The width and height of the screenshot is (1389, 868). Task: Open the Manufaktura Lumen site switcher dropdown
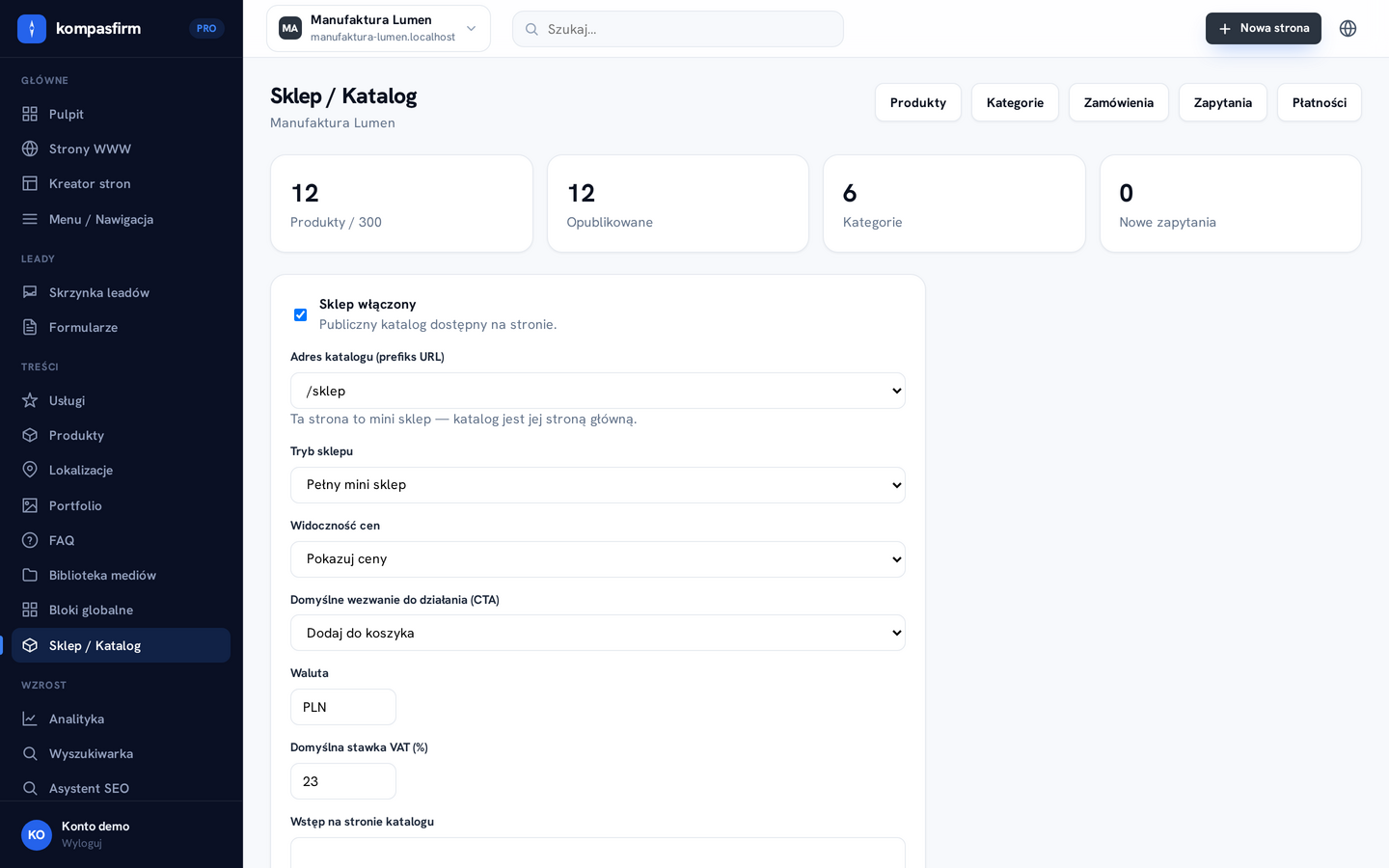[x=378, y=29]
